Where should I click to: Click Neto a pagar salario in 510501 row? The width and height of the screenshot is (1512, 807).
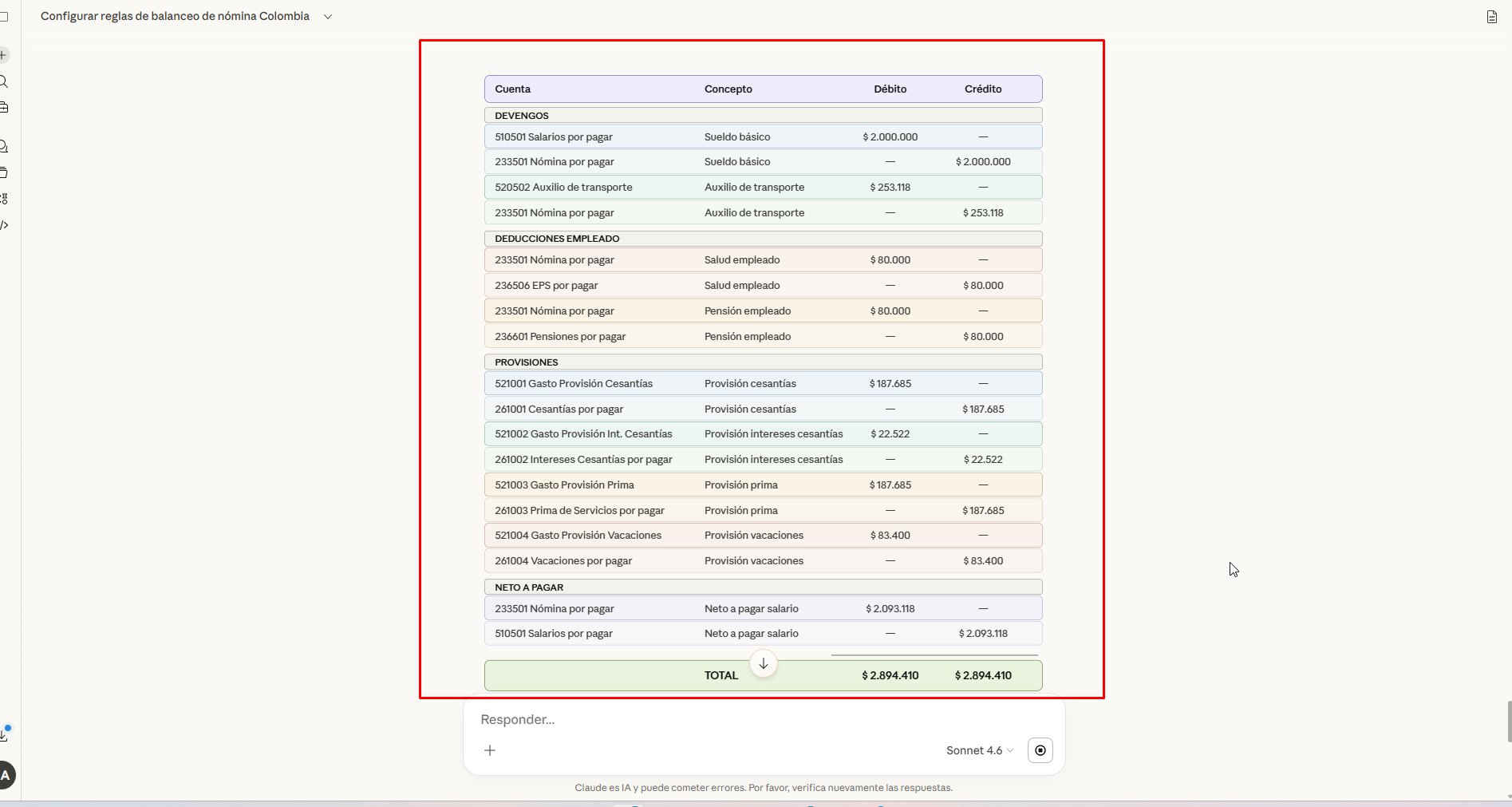pyautogui.click(x=752, y=633)
